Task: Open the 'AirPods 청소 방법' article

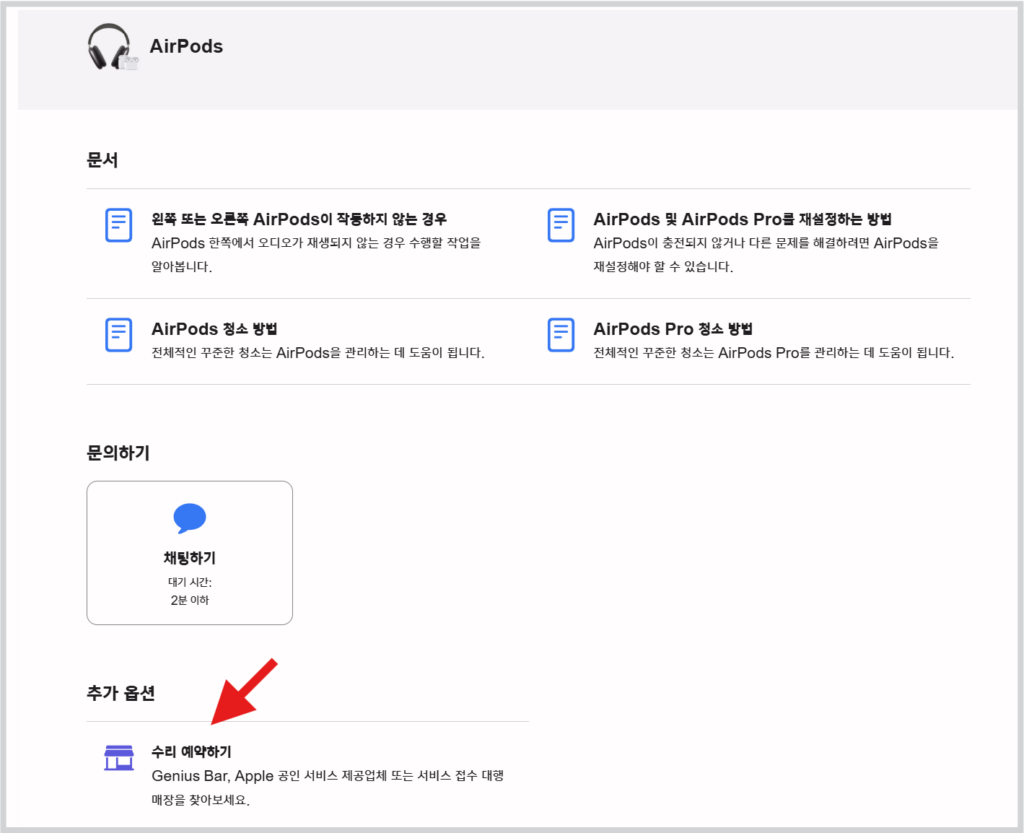Action: (214, 328)
